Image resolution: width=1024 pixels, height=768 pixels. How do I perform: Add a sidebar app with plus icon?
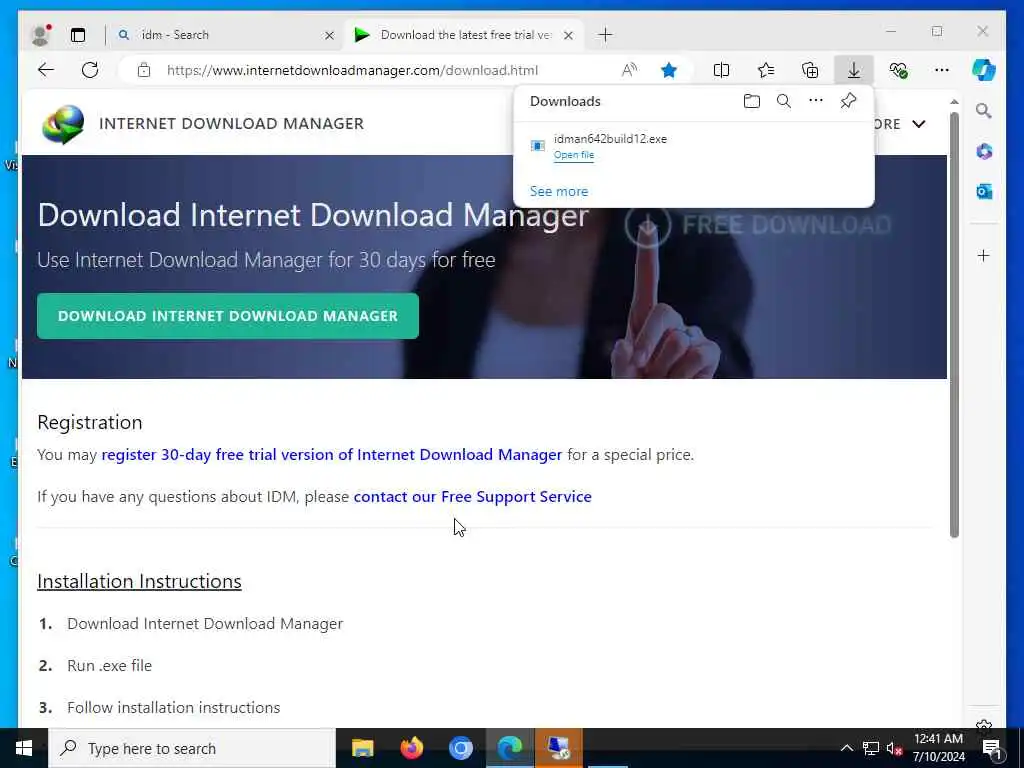(984, 255)
